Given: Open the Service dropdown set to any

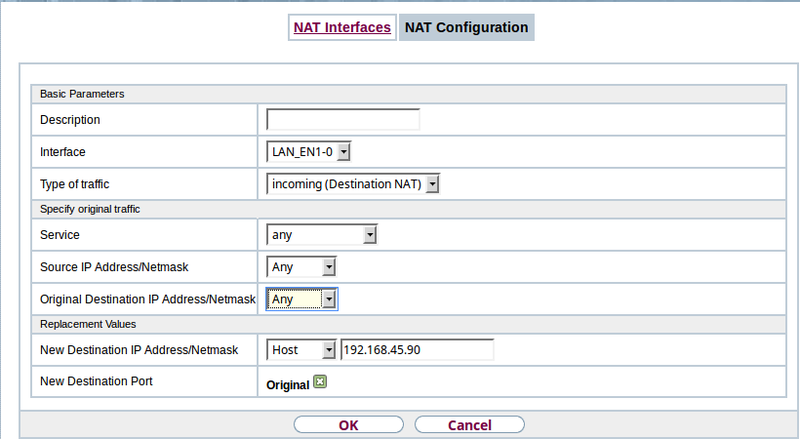Looking at the screenshot, I should click(321, 236).
